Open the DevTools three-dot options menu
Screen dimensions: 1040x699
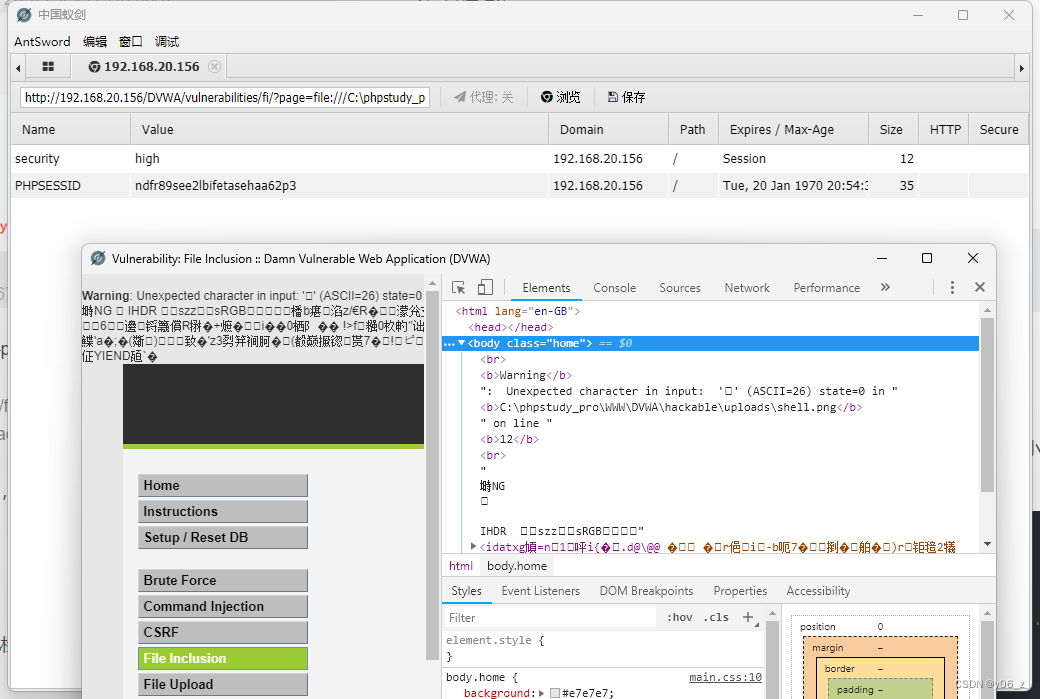(952, 287)
